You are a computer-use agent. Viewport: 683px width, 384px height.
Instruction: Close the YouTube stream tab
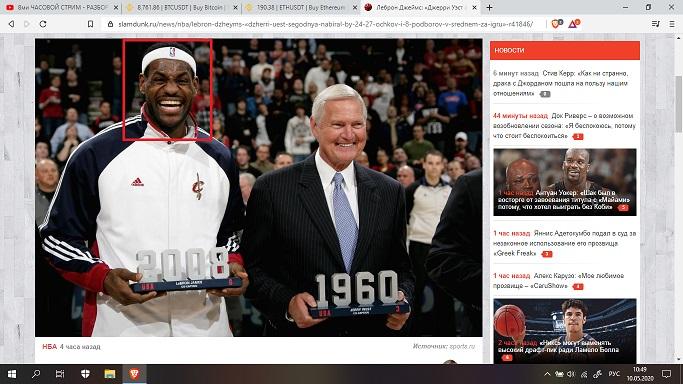tap(115, 8)
